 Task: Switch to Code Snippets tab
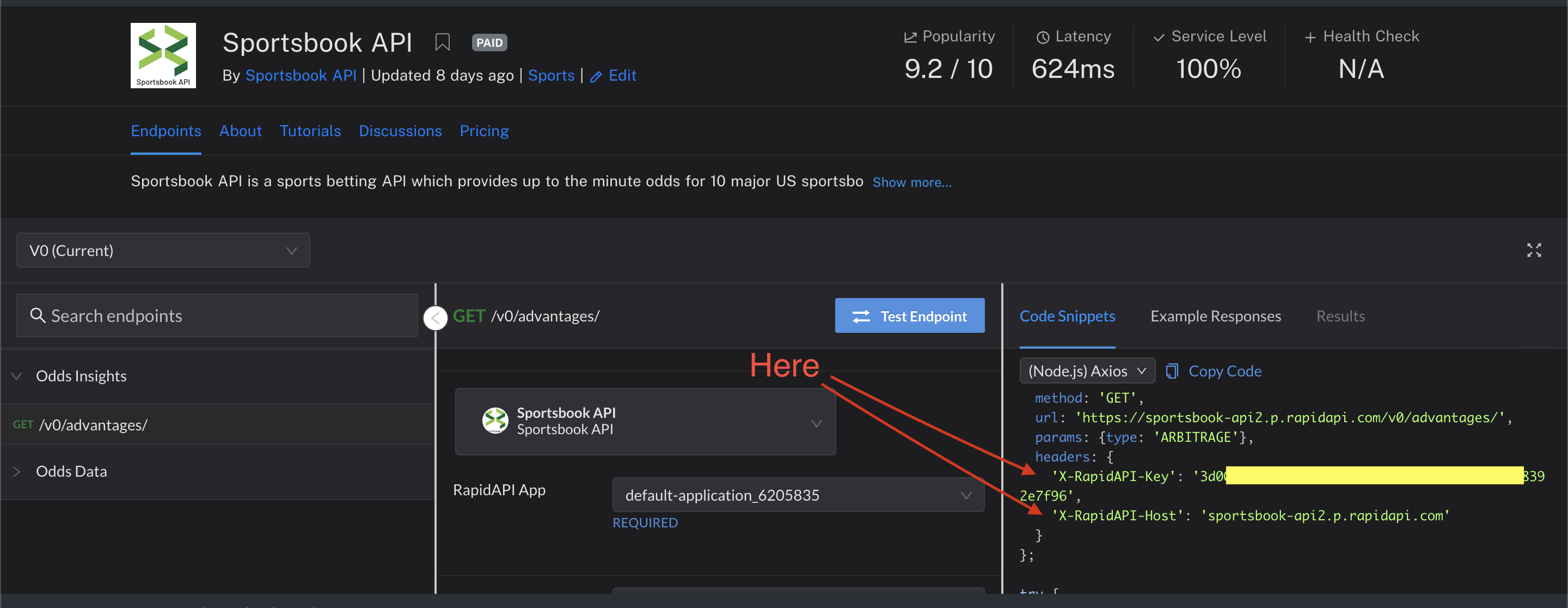(x=1067, y=316)
